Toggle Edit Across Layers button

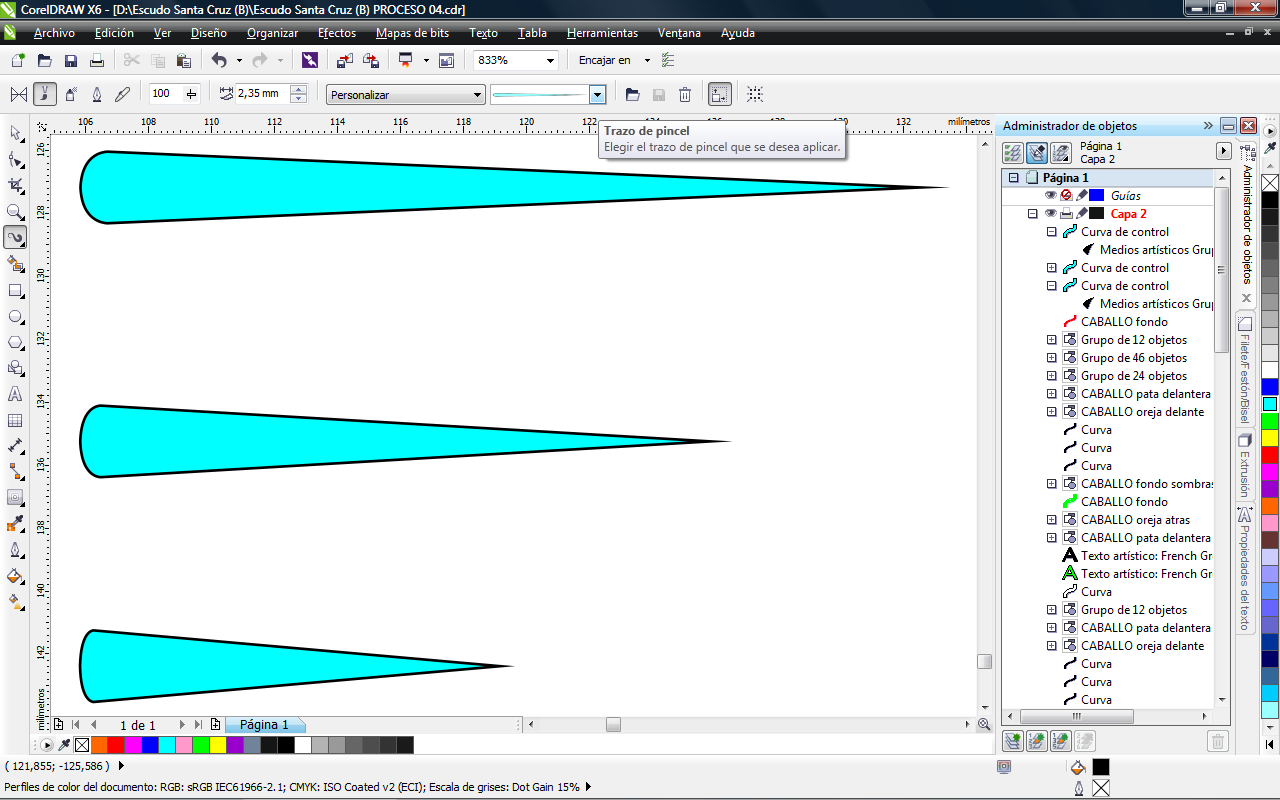(x=1037, y=153)
